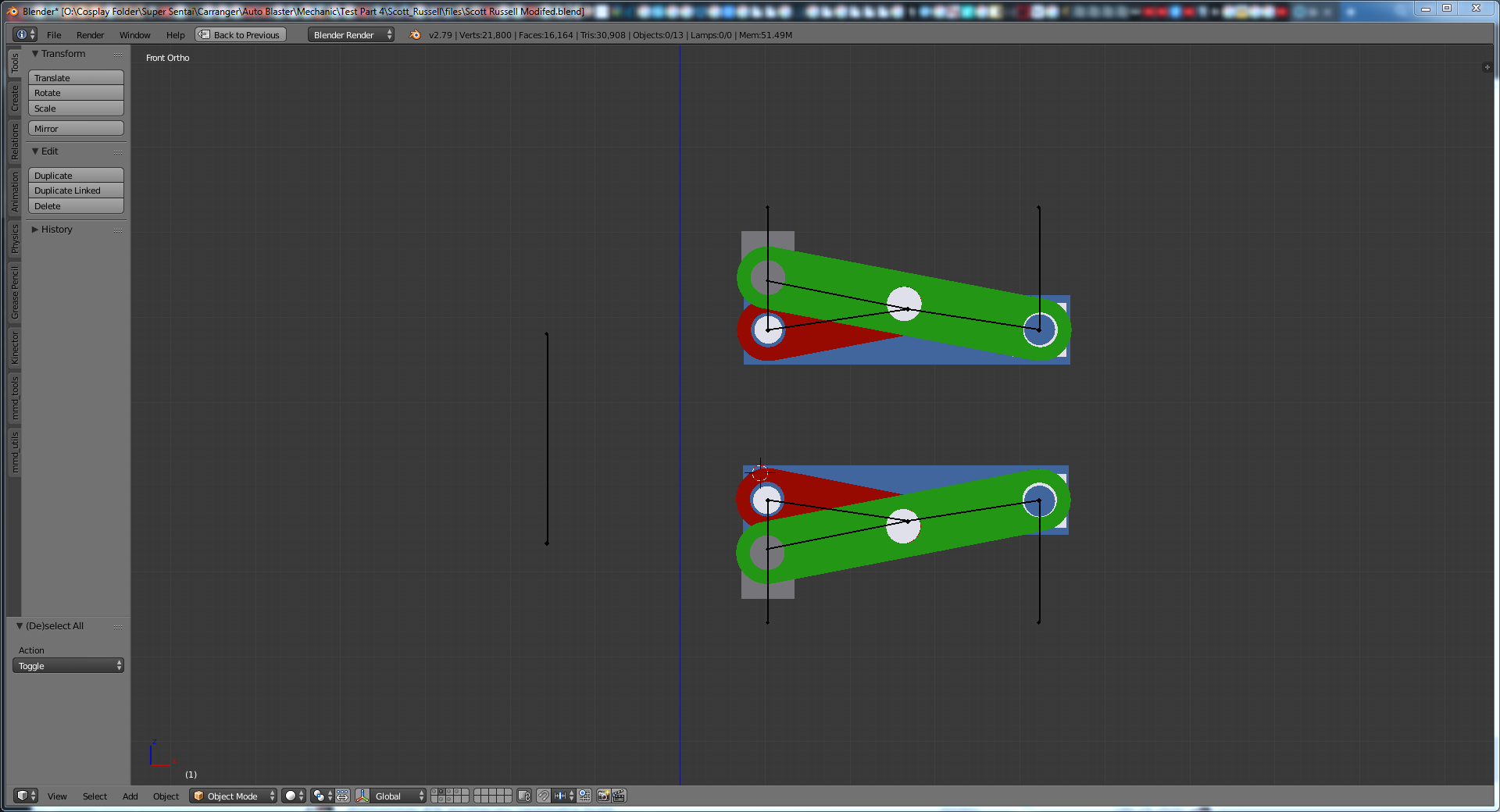Image resolution: width=1500 pixels, height=812 pixels.
Task: Switch to the mmd_utils tab
Action: [x=14, y=452]
